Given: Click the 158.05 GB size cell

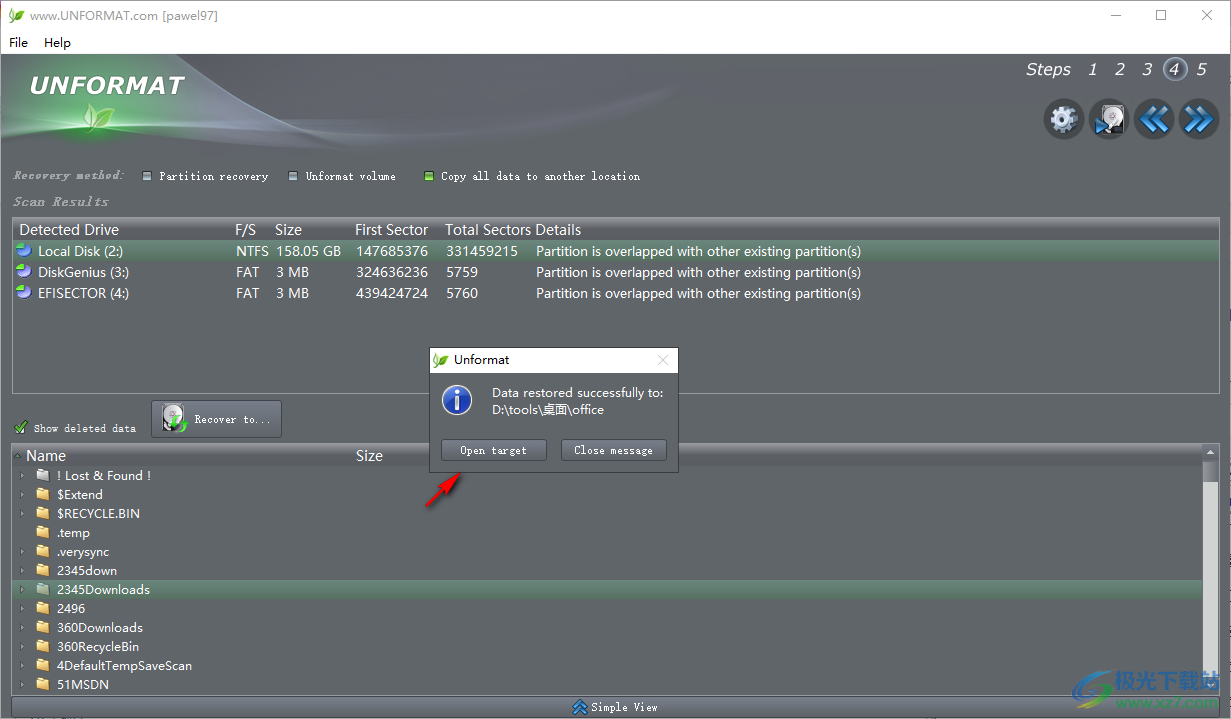Looking at the screenshot, I should 308,251.
